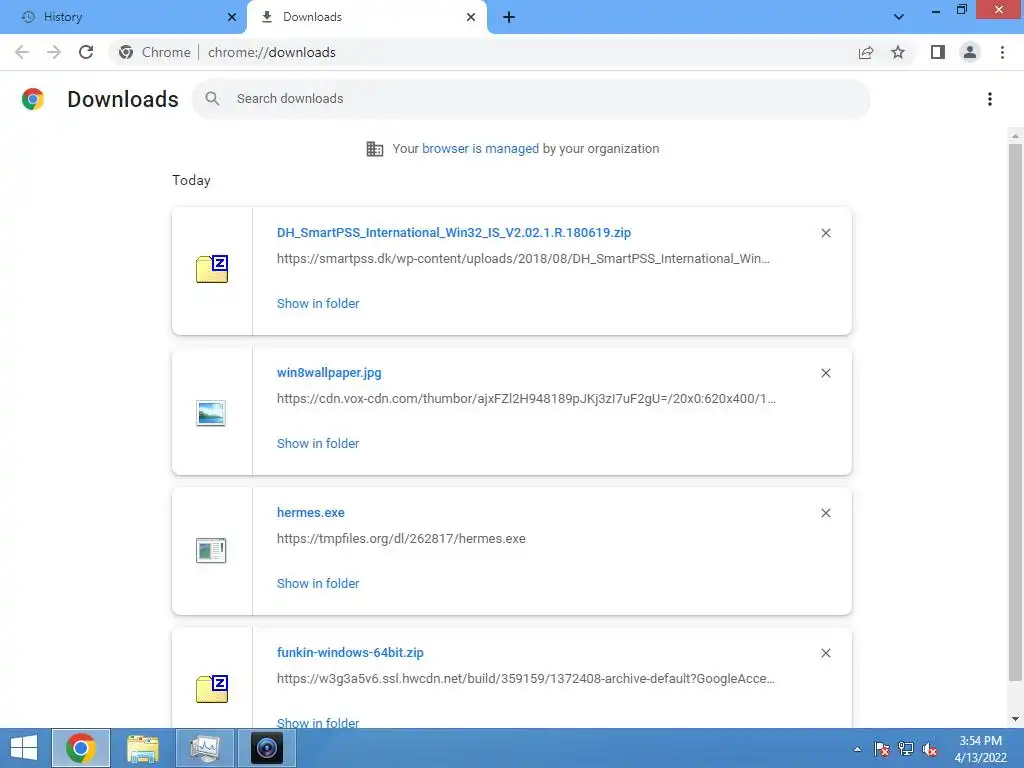Click the smartpss.dk source URL
The width and height of the screenshot is (1024, 768).
[523, 259]
